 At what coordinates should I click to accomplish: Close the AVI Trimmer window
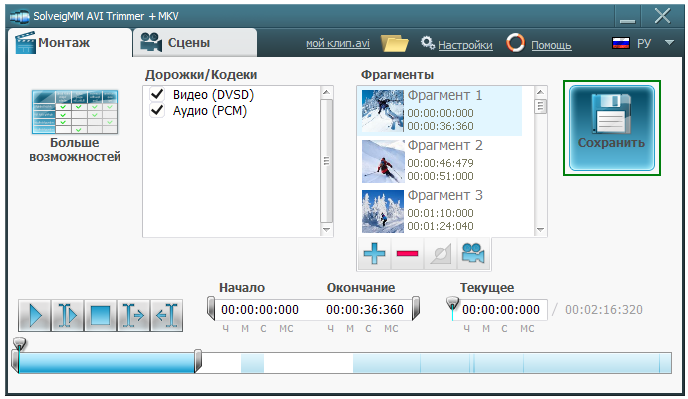click(x=662, y=16)
